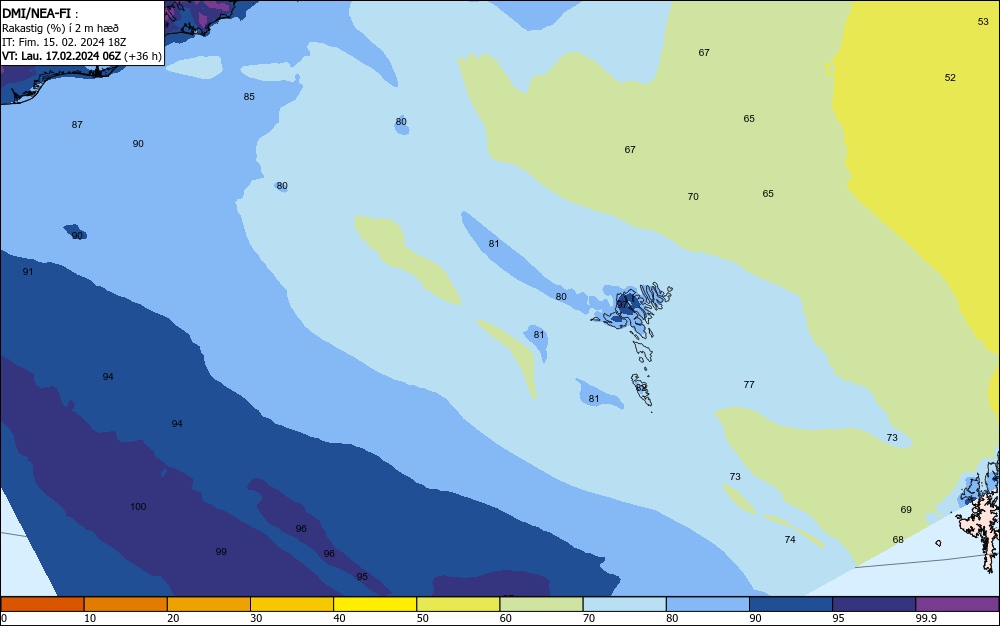Click the light green 60–70 legend swatch

[x=541, y=604]
